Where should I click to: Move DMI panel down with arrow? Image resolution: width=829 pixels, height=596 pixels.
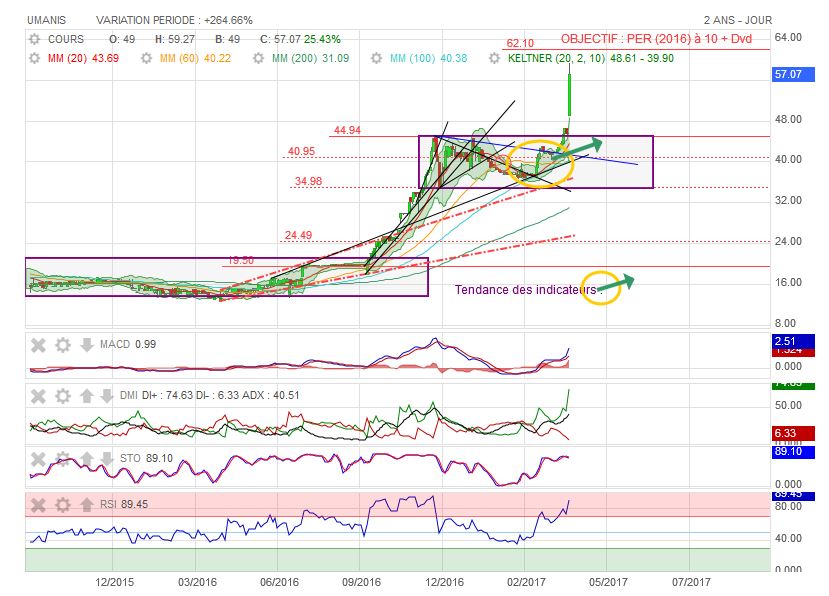pyautogui.click(x=107, y=396)
